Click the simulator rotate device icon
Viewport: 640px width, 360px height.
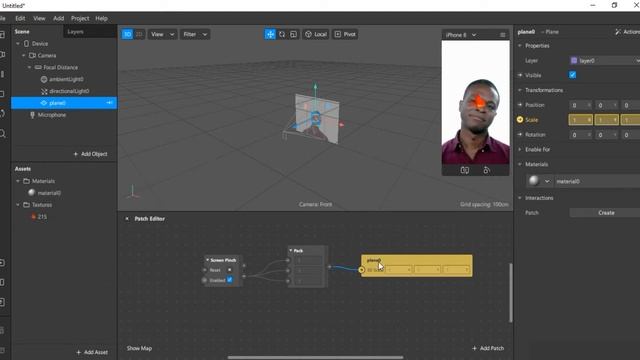[x=487, y=170]
